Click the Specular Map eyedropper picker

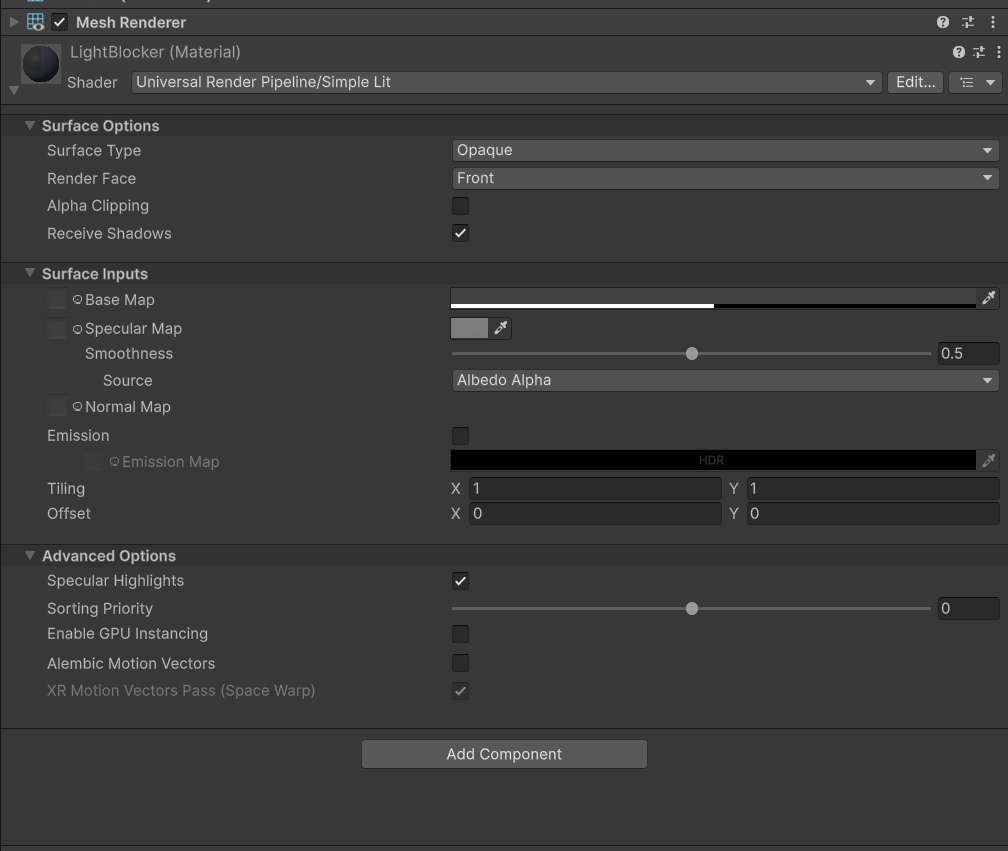click(500, 328)
